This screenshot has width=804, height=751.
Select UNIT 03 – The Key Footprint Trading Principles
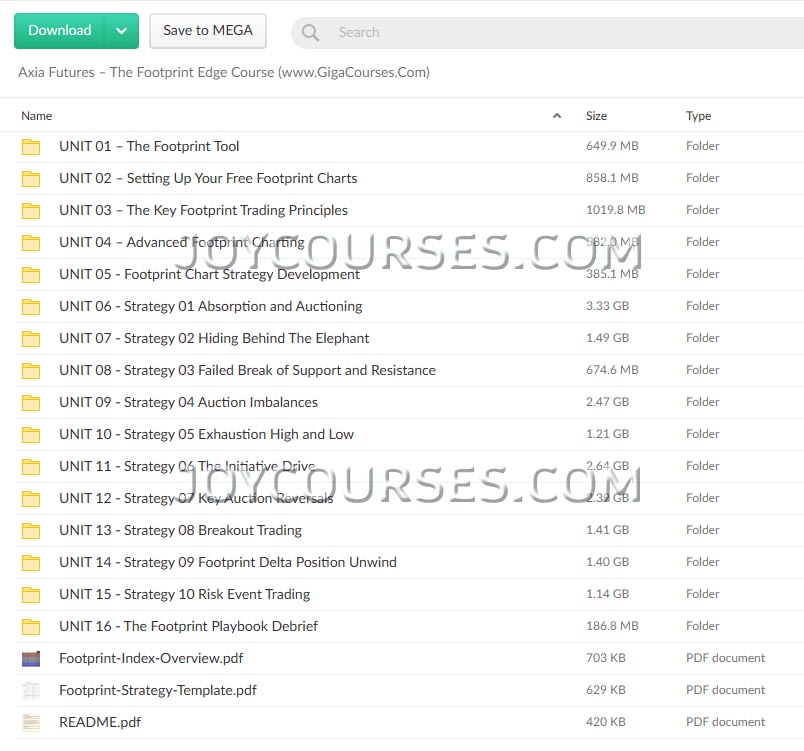click(x=204, y=210)
